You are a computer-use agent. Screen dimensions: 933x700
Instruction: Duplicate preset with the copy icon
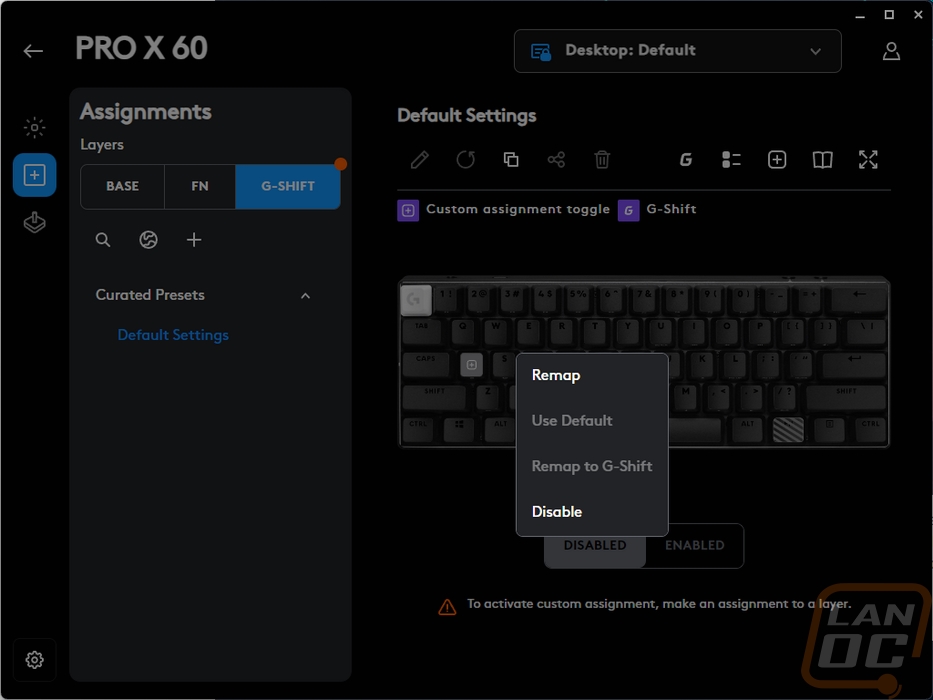[511, 160]
